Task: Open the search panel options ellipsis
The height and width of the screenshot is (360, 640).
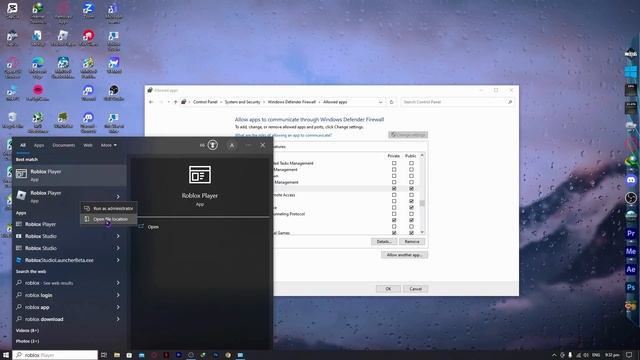Action: (x=248, y=145)
